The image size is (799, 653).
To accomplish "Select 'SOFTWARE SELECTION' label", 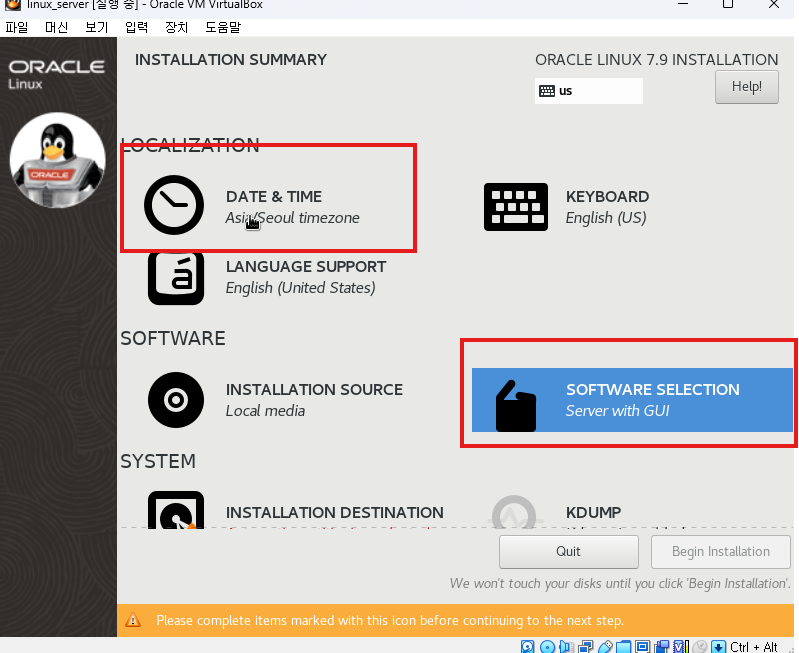I will (x=653, y=389).
